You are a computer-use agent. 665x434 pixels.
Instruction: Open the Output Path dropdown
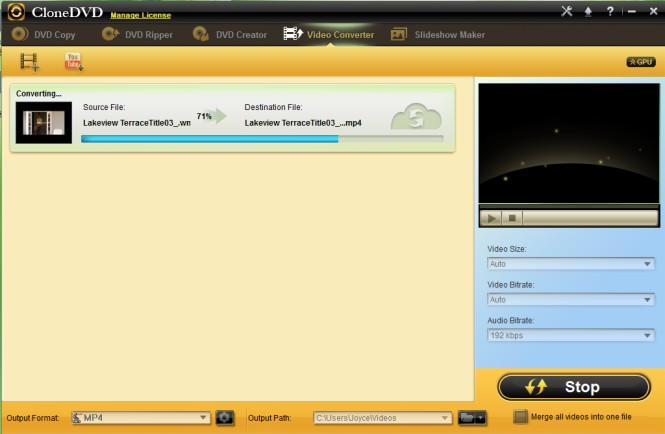pos(382,418)
